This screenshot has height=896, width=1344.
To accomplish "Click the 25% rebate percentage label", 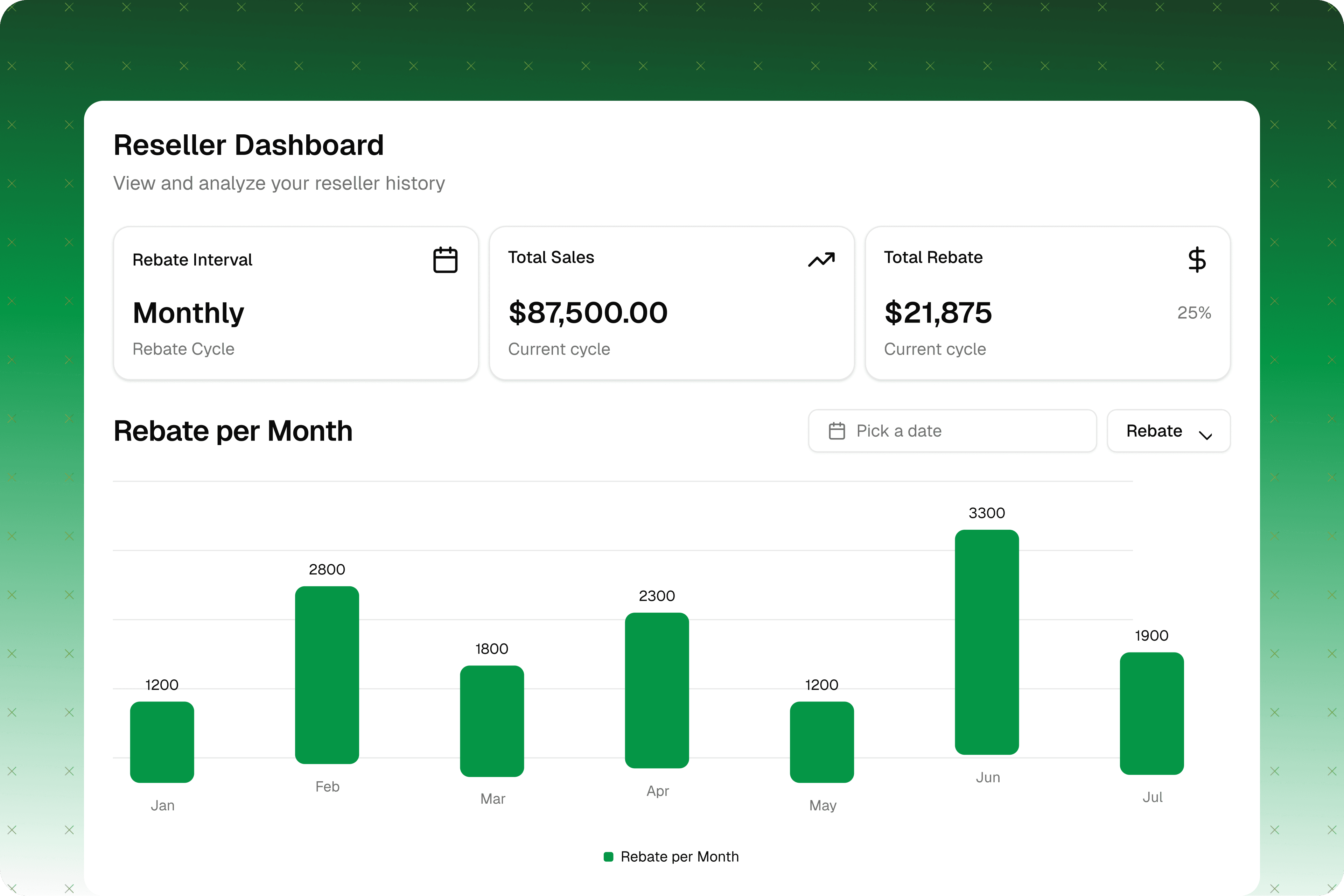I will coord(1193,312).
